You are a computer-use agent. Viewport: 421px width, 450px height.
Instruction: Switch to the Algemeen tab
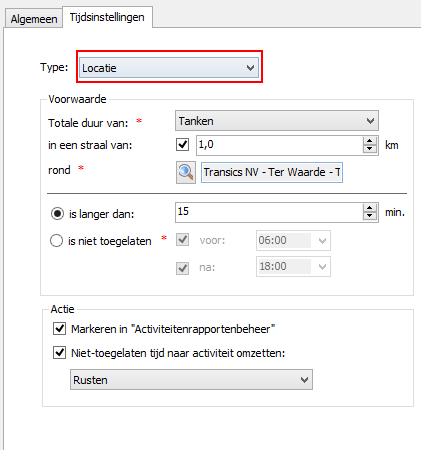34,19
